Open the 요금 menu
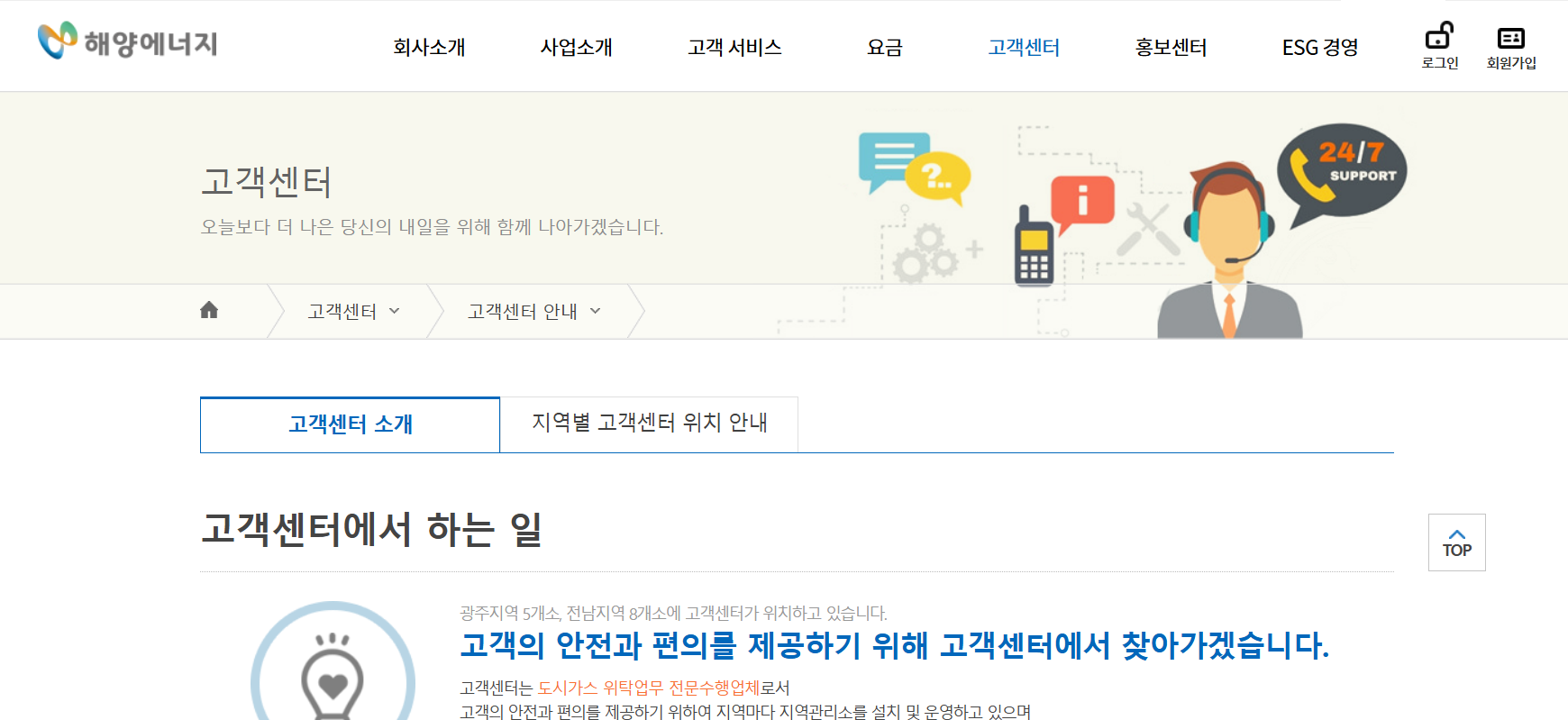 click(x=884, y=47)
